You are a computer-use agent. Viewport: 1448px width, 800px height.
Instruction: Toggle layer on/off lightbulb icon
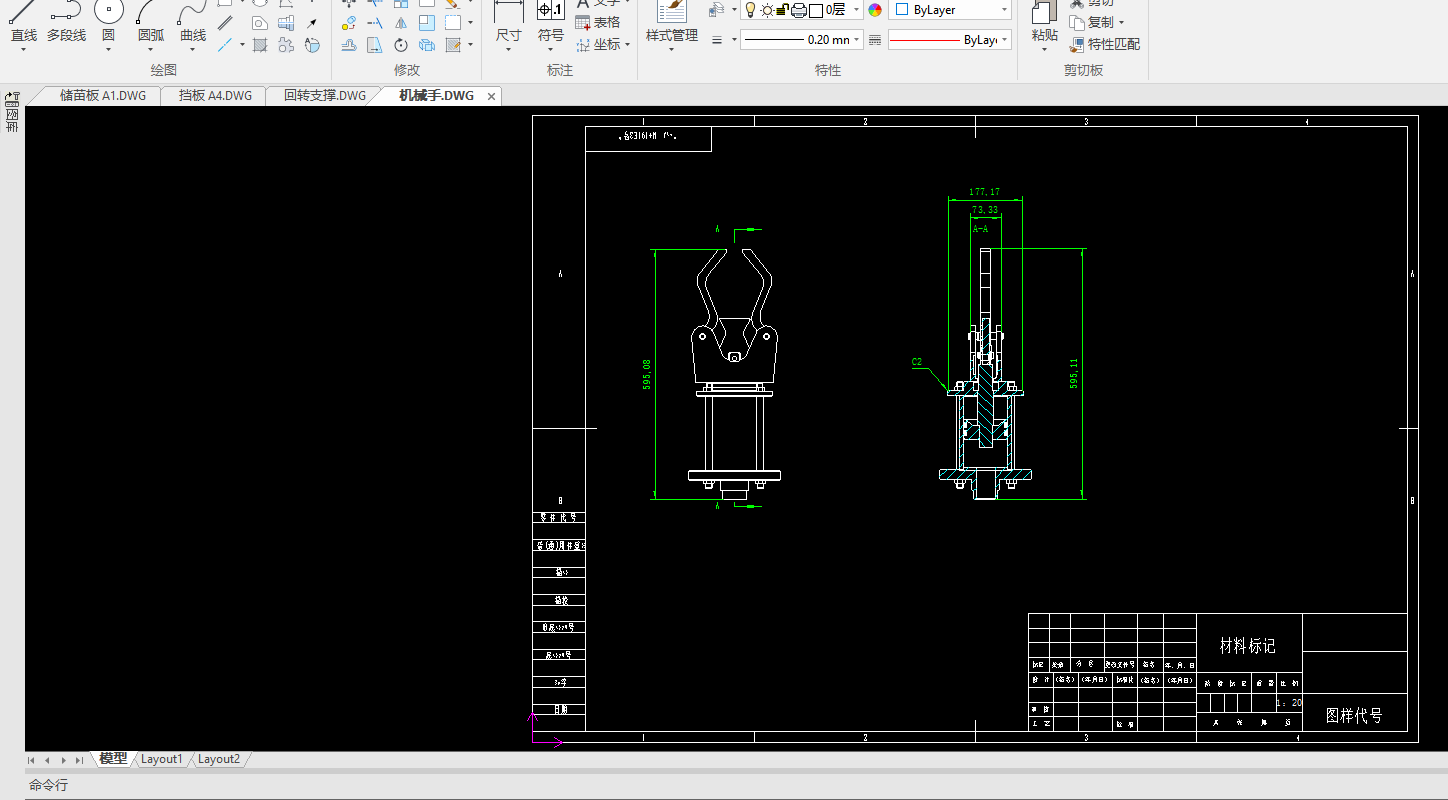pyautogui.click(x=749, y=10)
